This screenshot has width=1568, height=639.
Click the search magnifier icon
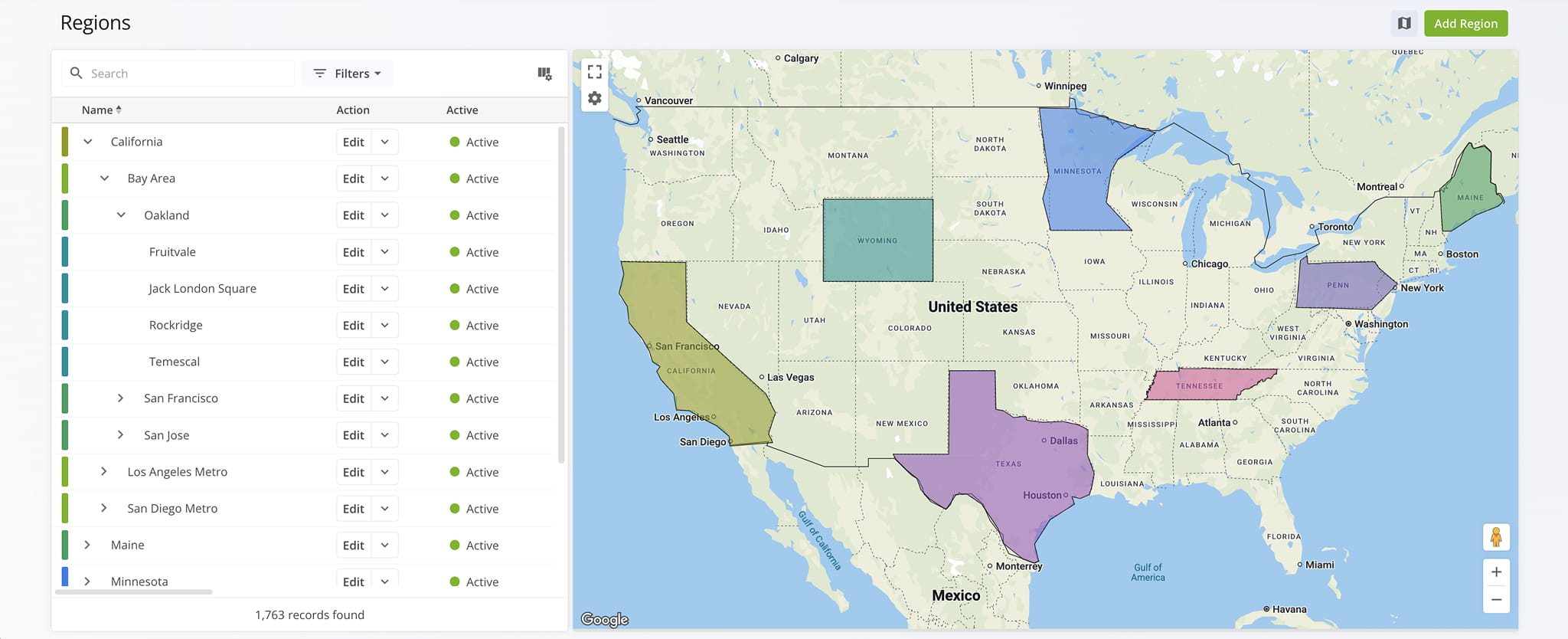coord(76,73)
